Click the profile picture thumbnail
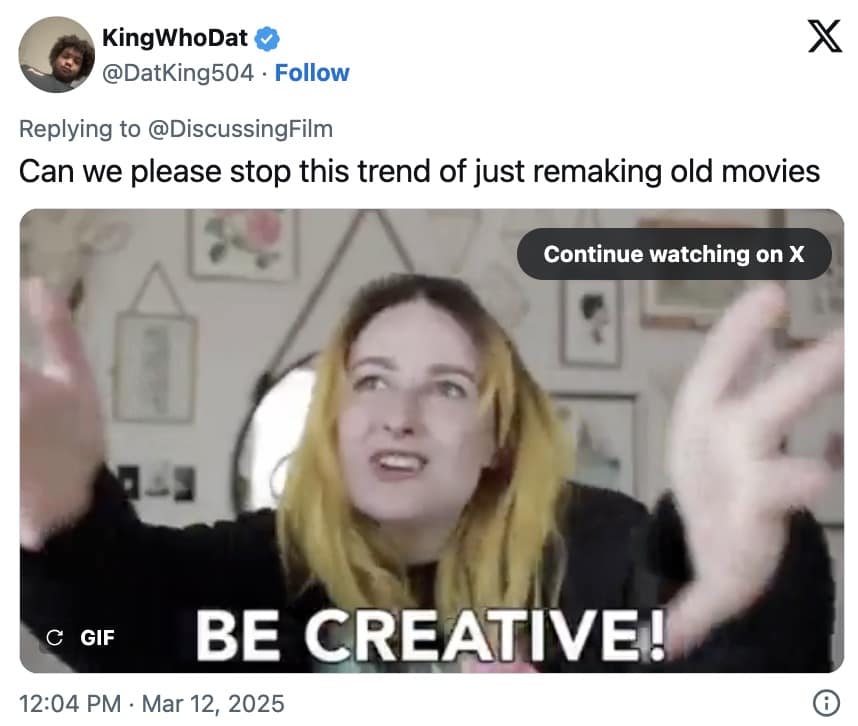The height and width of the screenshot is (726, 858). click(x=57, y=53)
